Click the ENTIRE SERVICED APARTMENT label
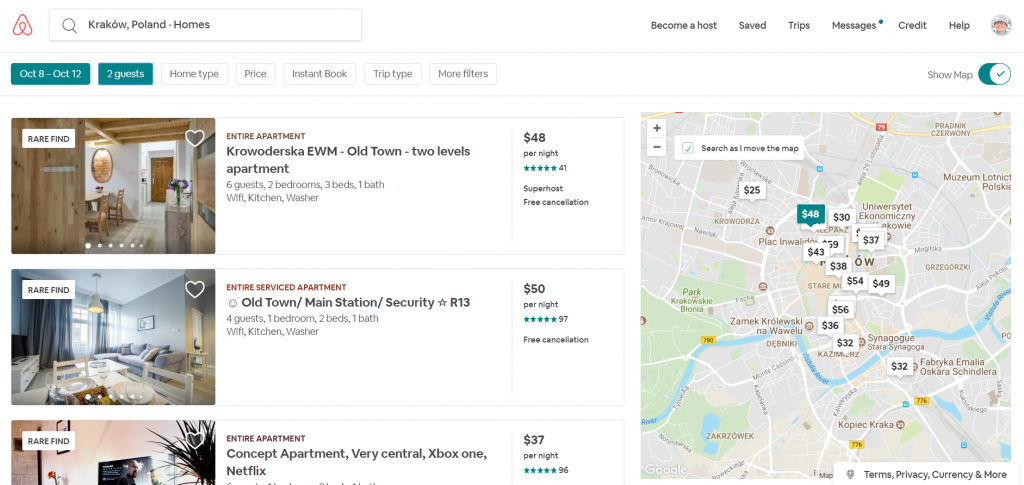Screen dimensions: 1024x485 click(286, 287)
